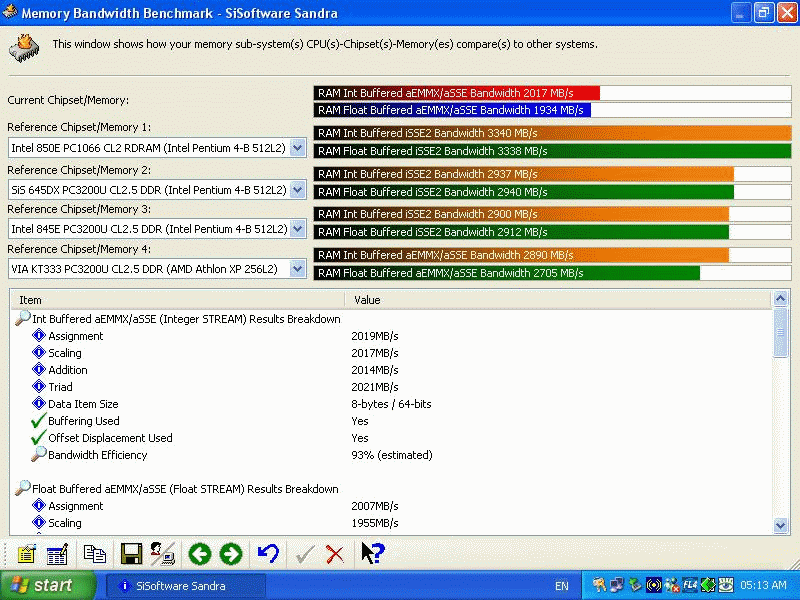Refresh benchmark using the undo arrow icon
This screenshot has width=800, height=600.
pos(268,553)
